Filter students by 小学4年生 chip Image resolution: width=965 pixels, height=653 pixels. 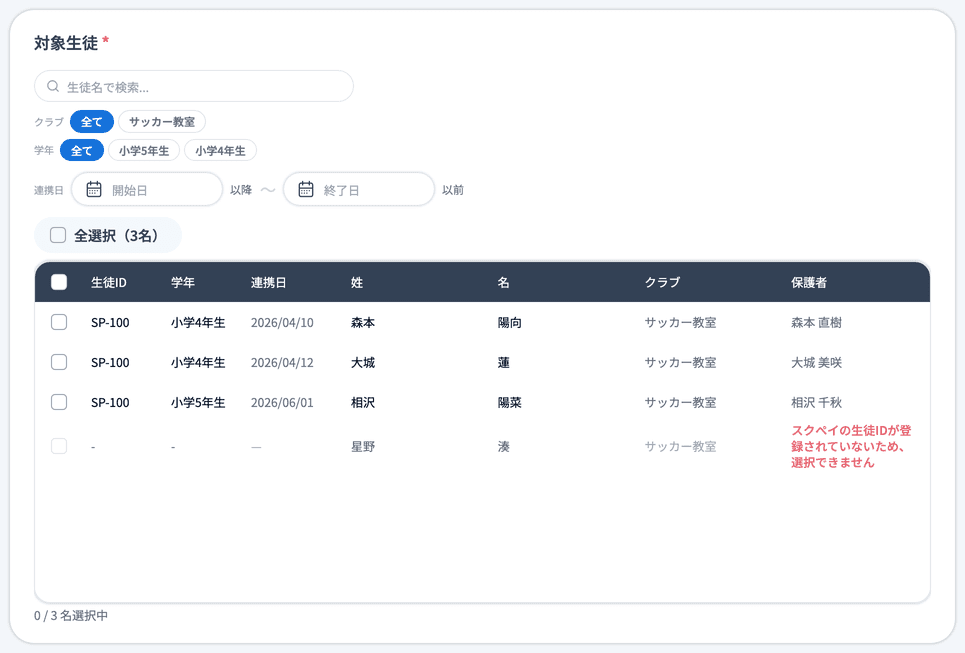[220, 150]
